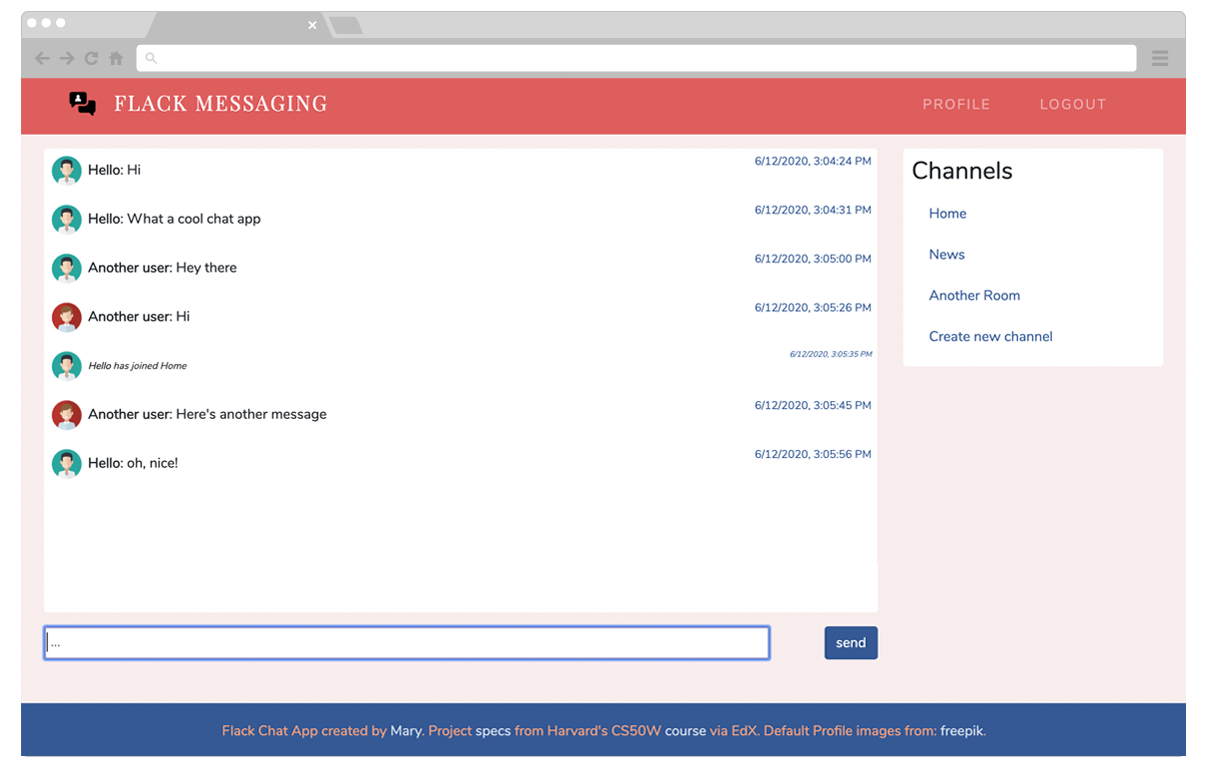Enter the Another Room channel
1207x768 pixels.
click(x=974, y=296)
